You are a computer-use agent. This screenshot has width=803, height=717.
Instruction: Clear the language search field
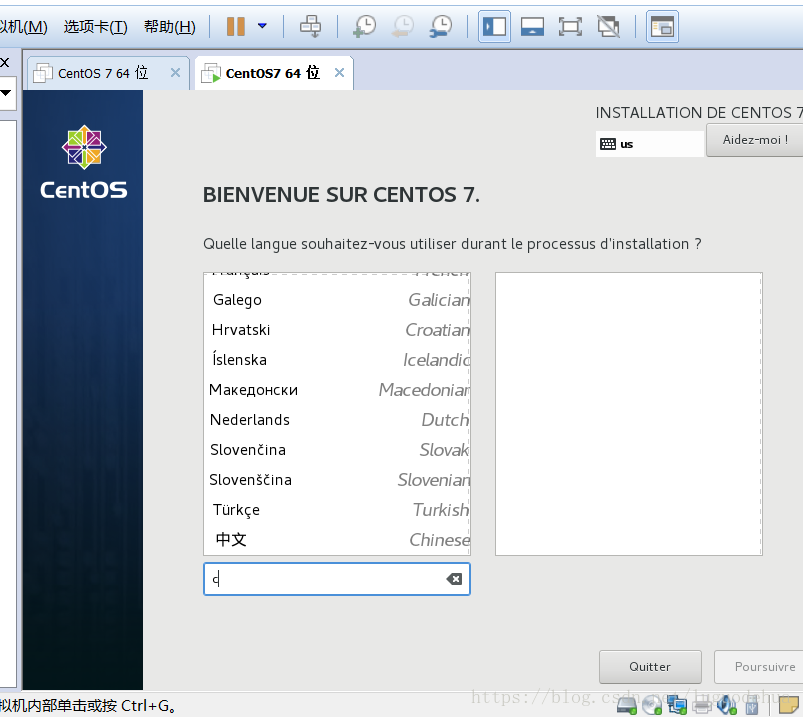454,579
